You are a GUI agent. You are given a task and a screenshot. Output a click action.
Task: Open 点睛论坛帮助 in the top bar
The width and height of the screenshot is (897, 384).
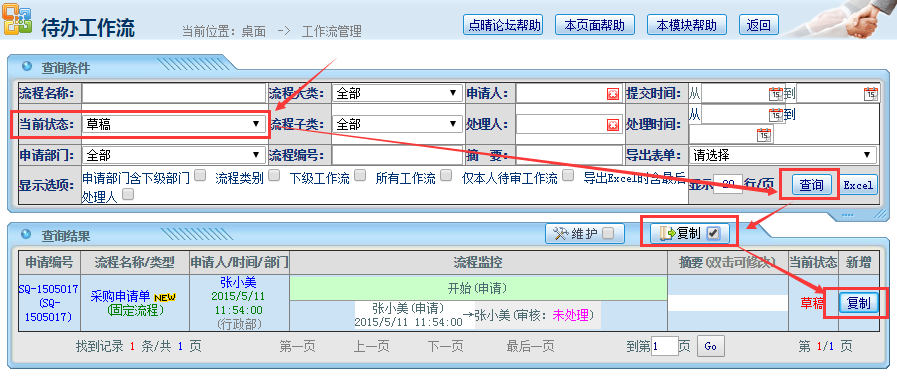tap(502, 25)
